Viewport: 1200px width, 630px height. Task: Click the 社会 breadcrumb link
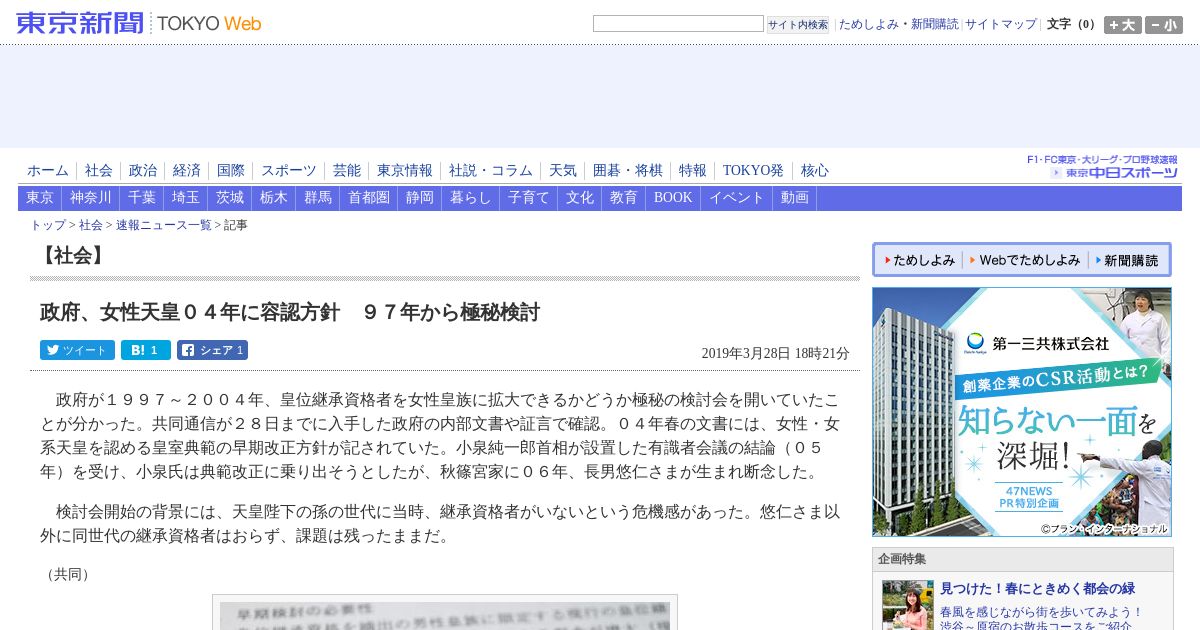[91, 225]
